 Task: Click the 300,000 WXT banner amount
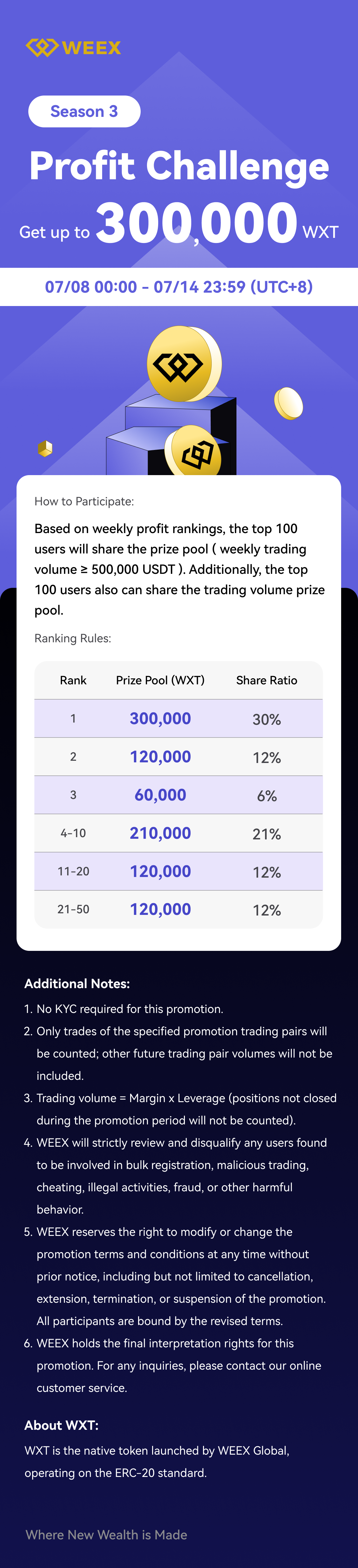[197, 224]
